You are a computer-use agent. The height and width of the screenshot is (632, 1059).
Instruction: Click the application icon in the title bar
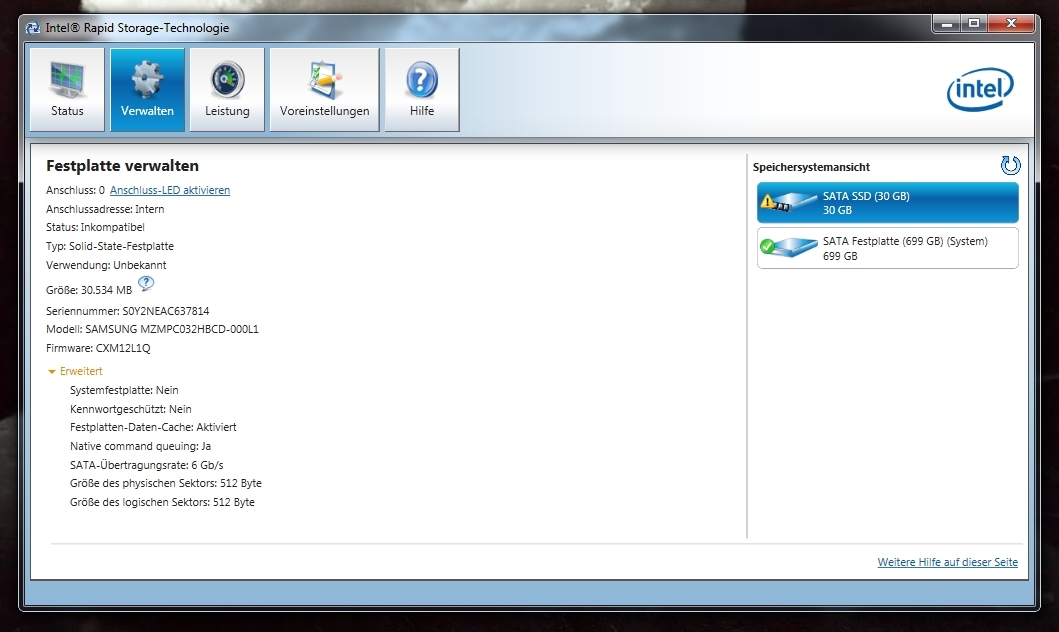[32, 28]
